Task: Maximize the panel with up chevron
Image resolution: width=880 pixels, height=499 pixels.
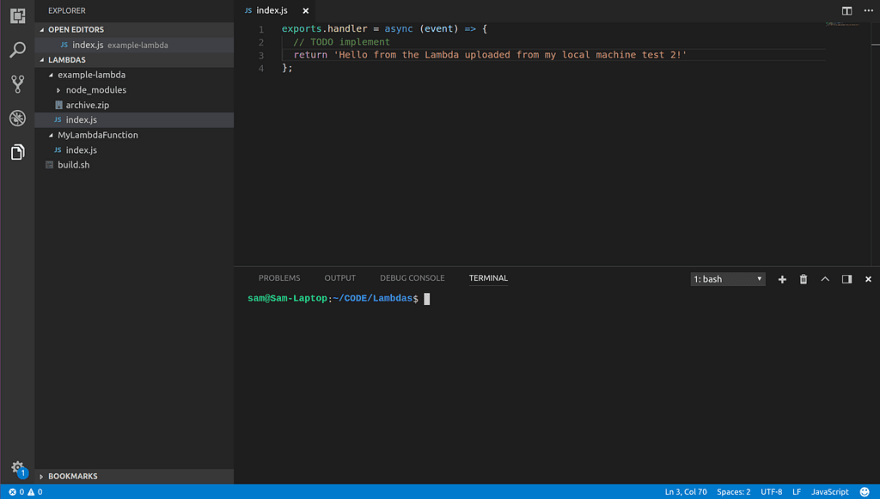Action: click(x=825, y=279)
